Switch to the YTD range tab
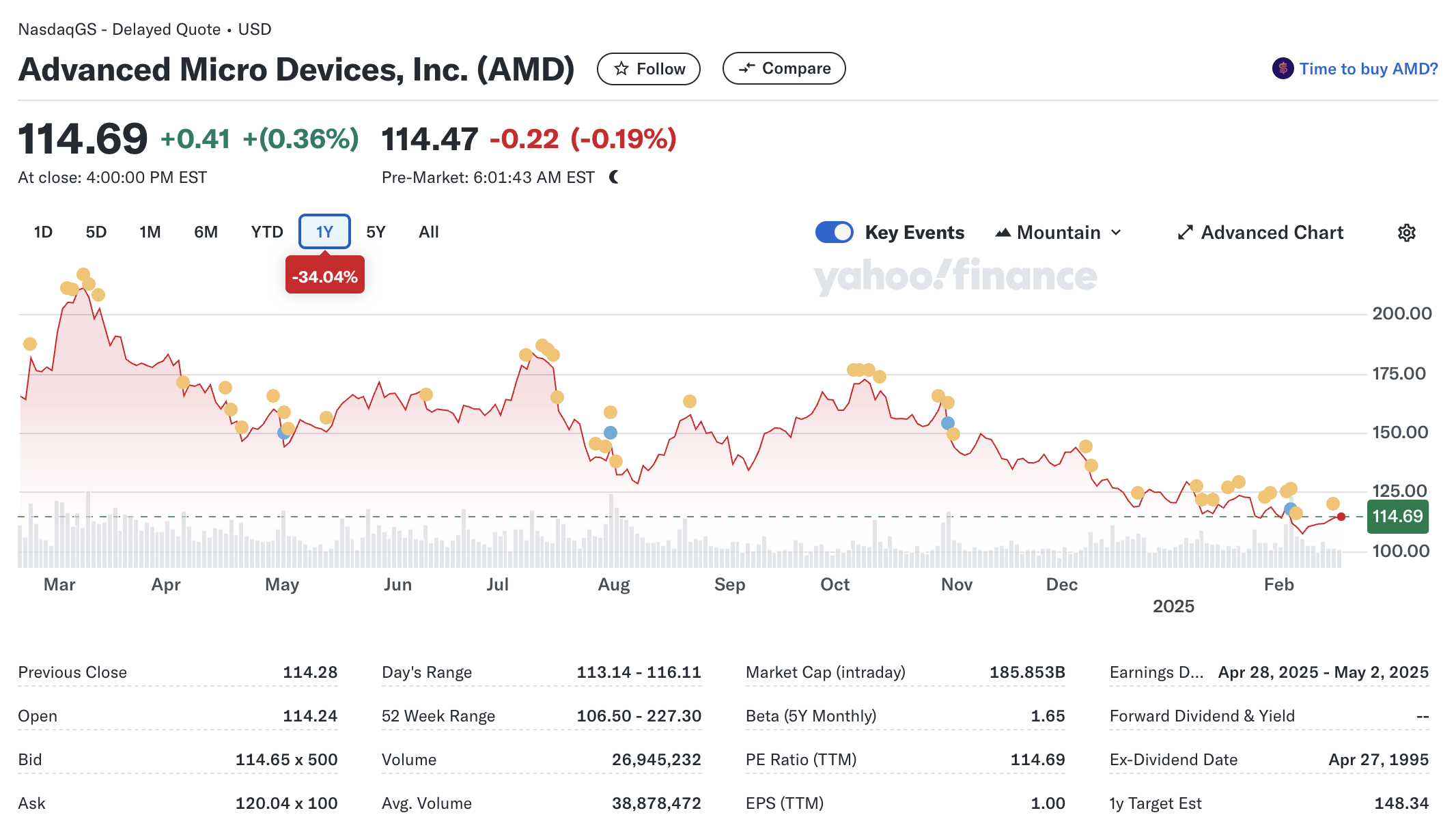The width and height of the screenshot is (1456, 830). click(x=266, y=232)
